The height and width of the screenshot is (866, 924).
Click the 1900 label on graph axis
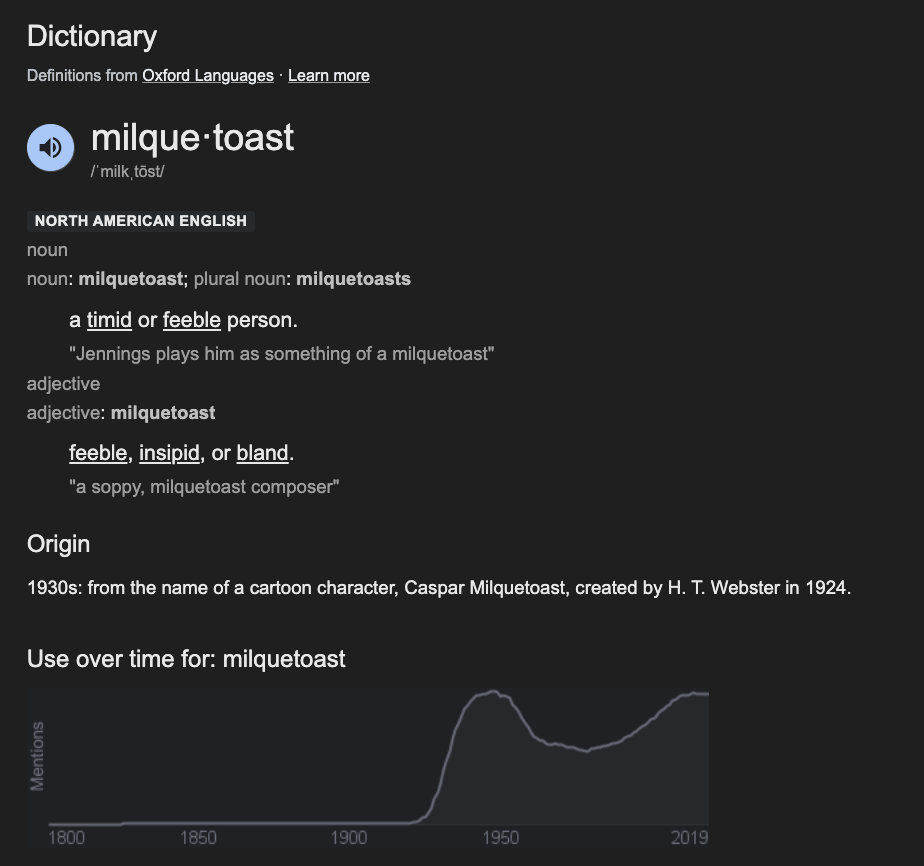click(x=349, y=838)
